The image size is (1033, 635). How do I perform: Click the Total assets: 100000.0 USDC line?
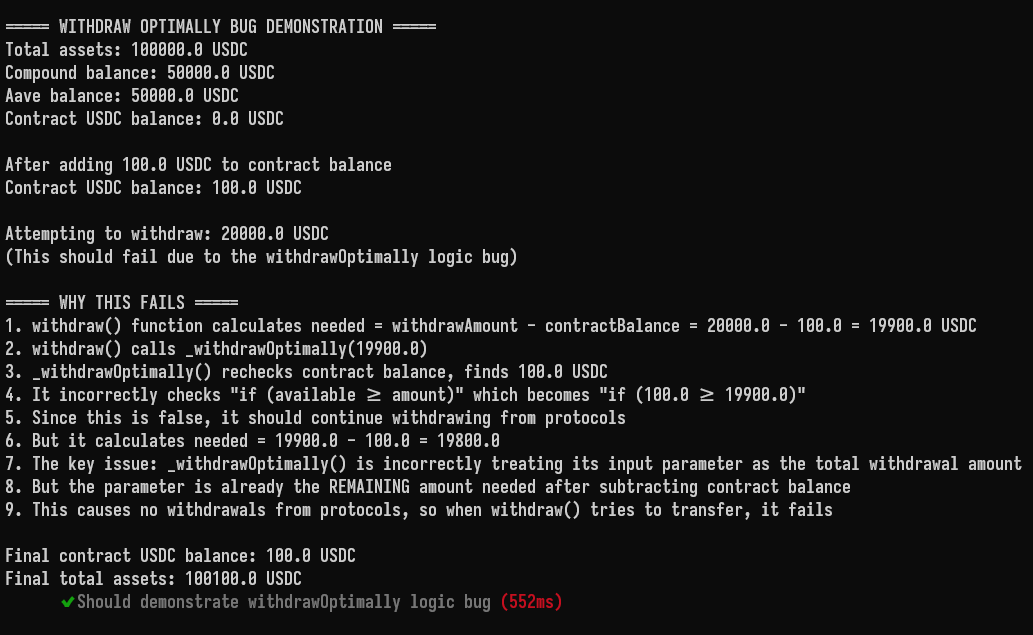pyautogui.click(x=126, y=50)
